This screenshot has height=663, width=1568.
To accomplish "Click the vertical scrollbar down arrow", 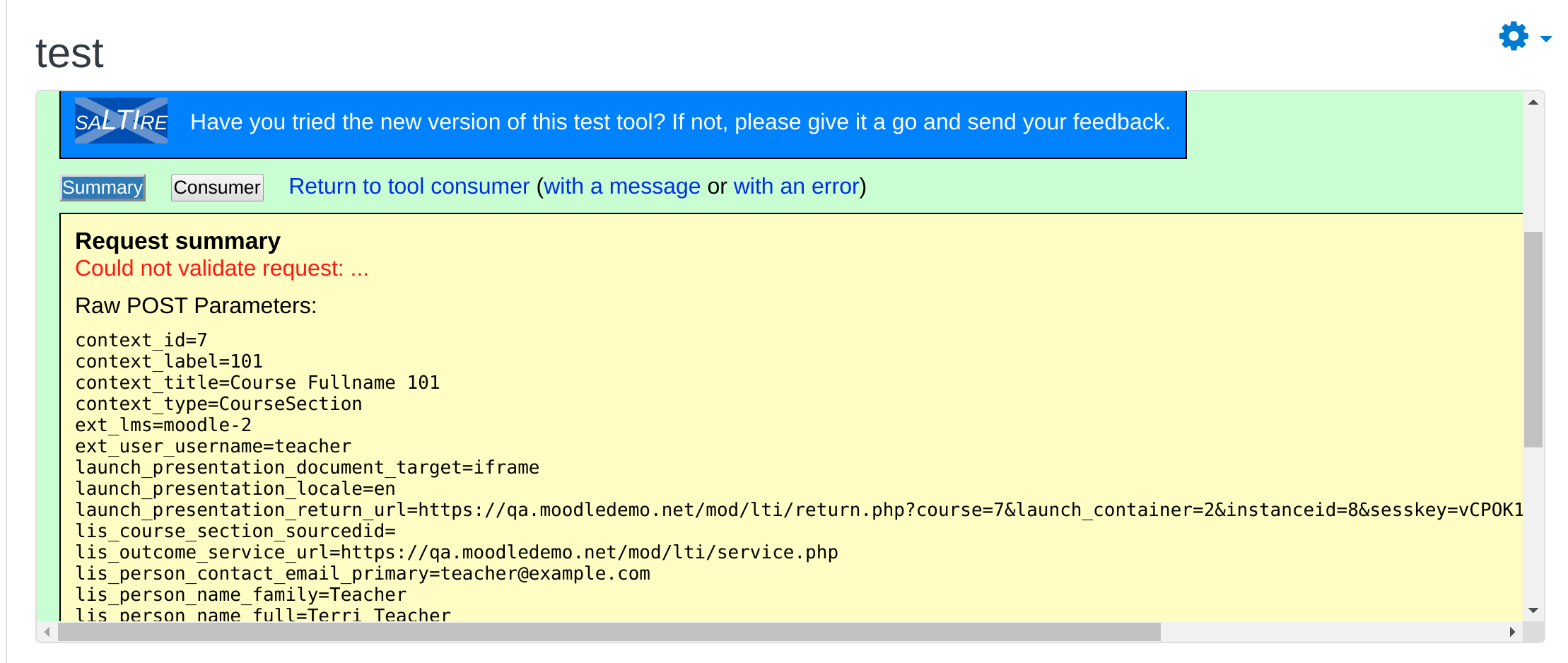I will tap(1533, 611).
